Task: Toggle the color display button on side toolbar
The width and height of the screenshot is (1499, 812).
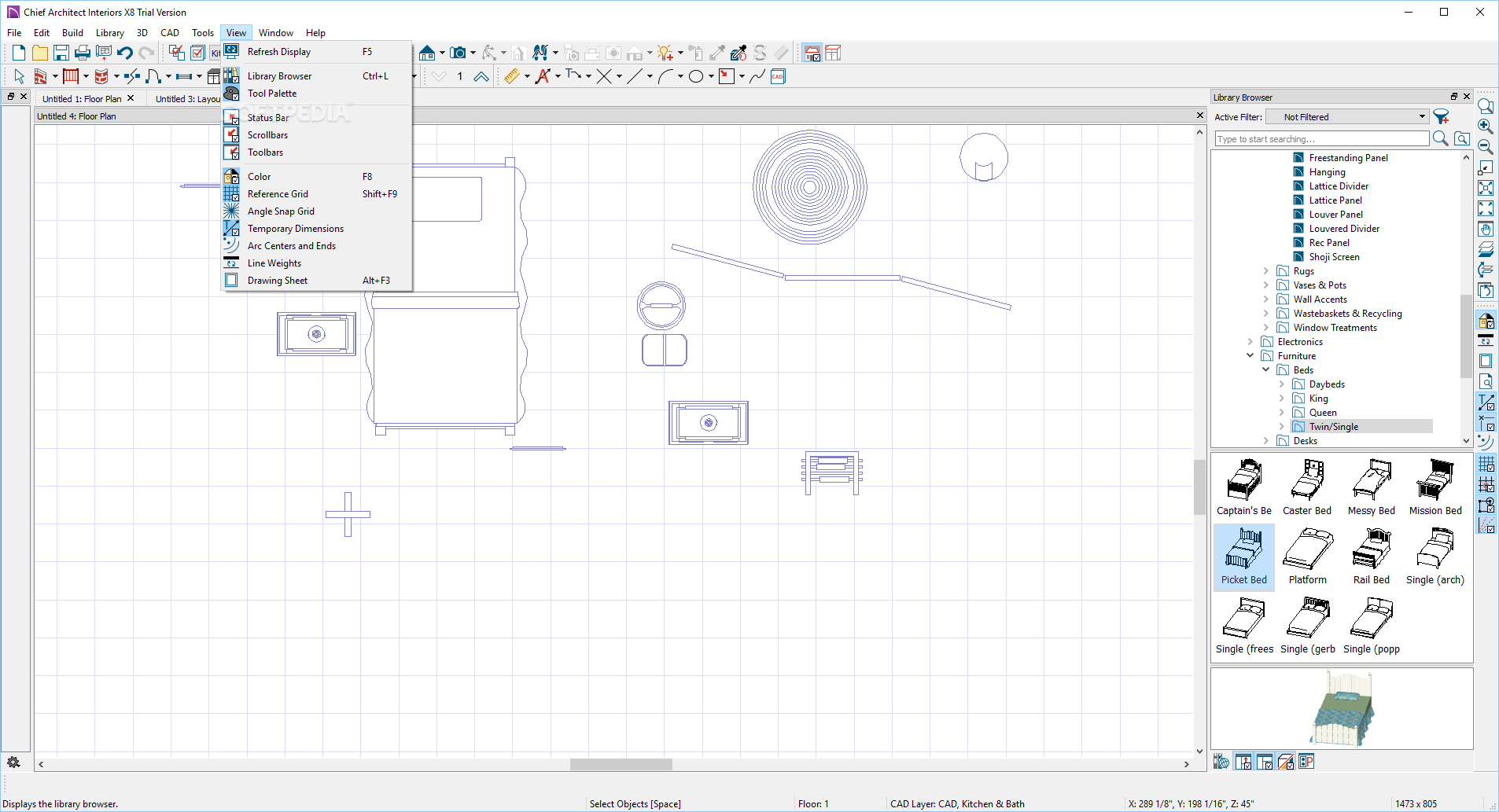Action: pos(1486,321)
